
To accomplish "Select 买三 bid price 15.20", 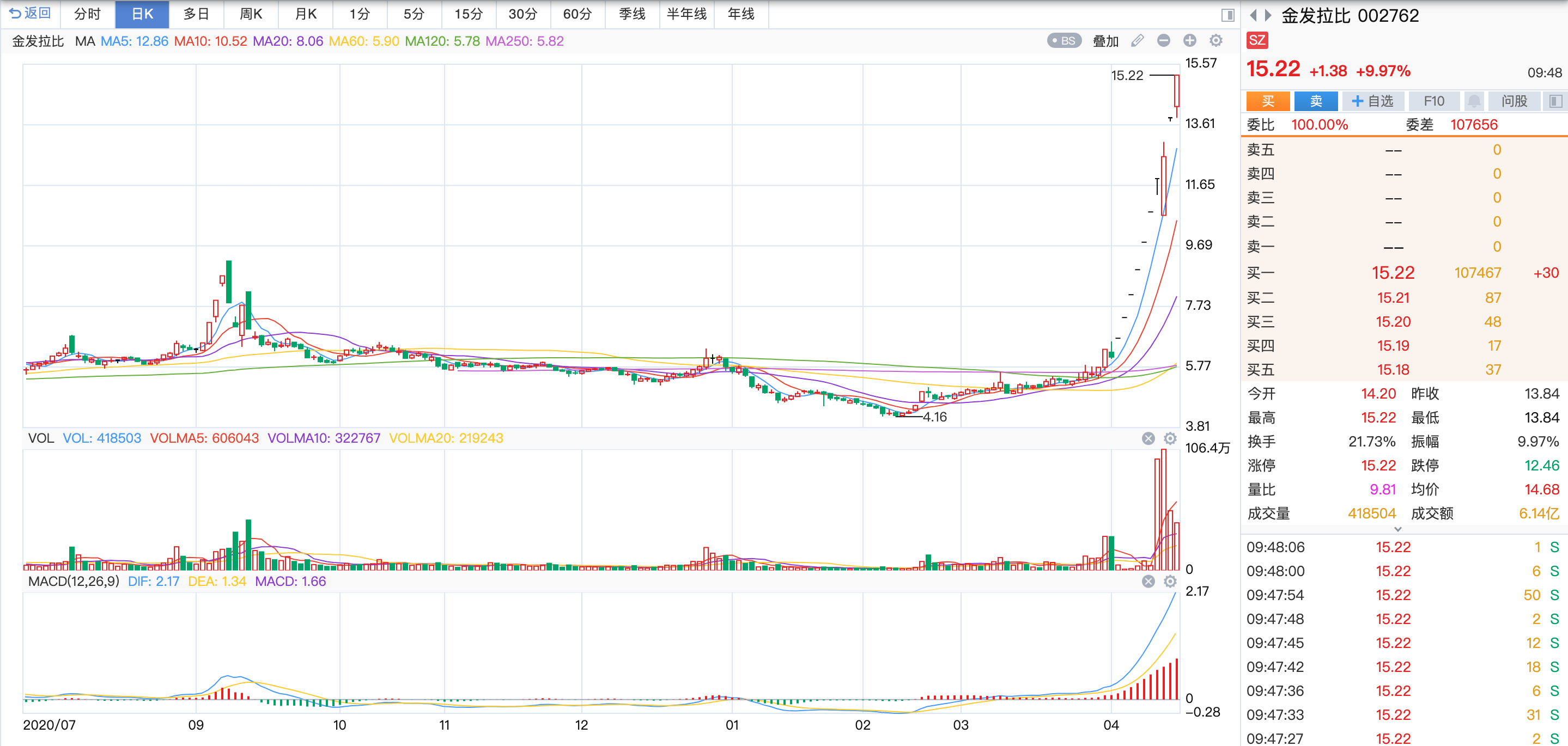I will click(1393, 322).
